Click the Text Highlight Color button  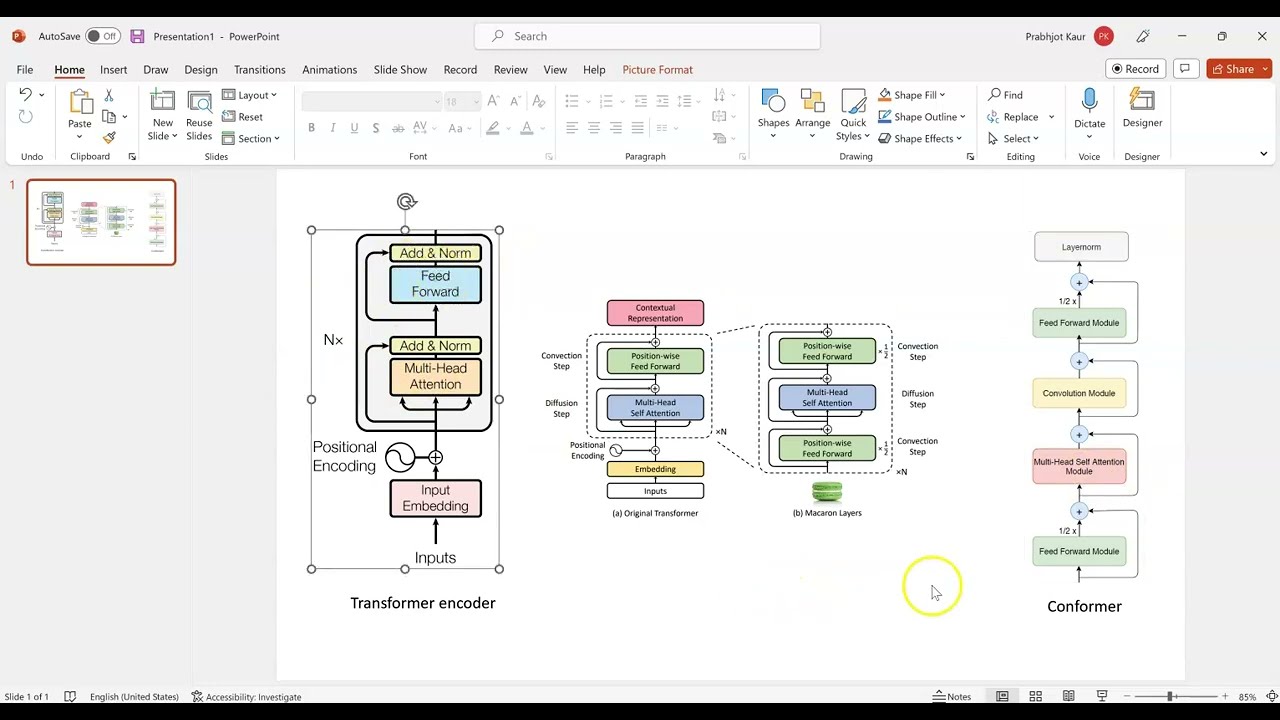point(492,128)
